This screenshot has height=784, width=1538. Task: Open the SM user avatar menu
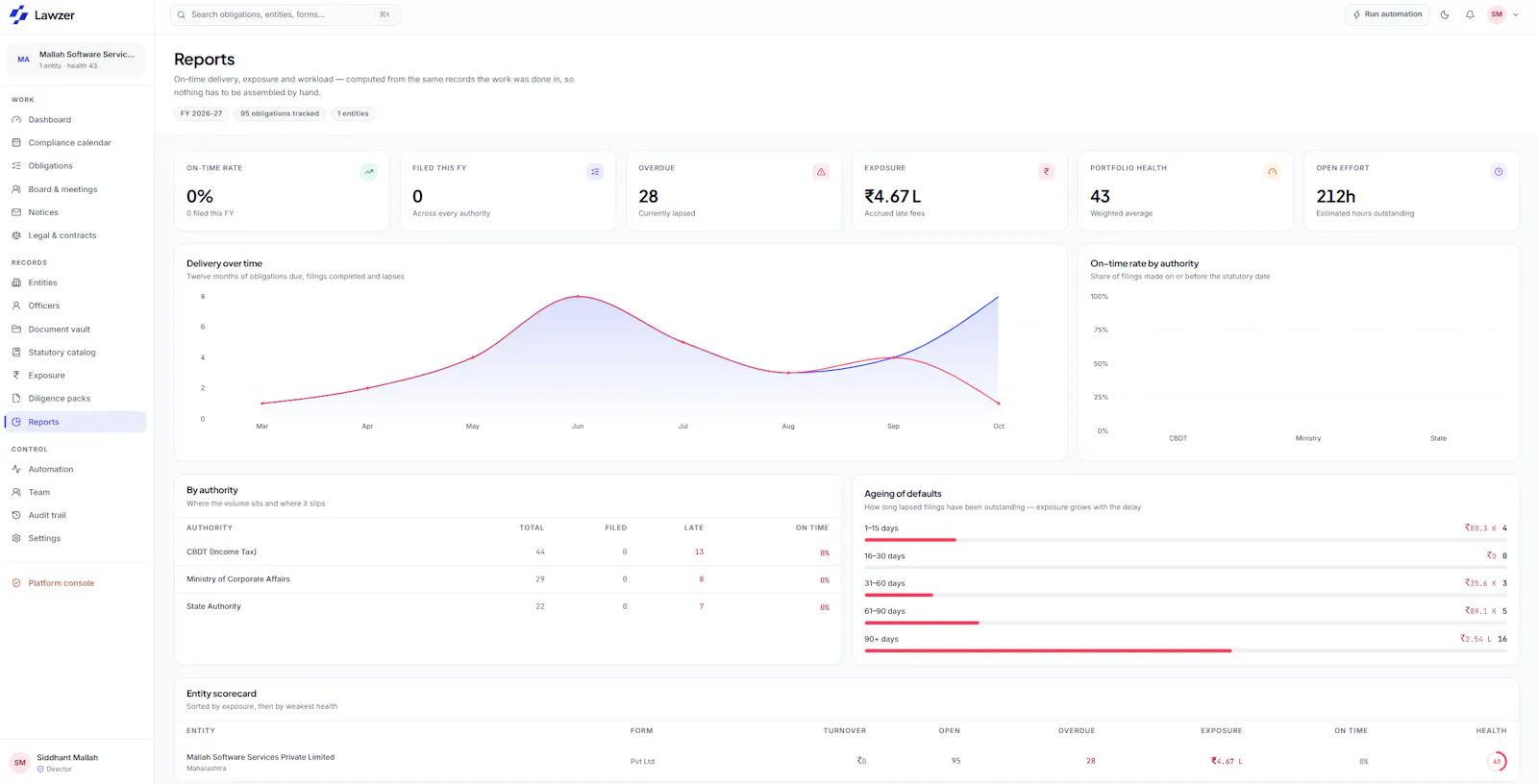1497,14
